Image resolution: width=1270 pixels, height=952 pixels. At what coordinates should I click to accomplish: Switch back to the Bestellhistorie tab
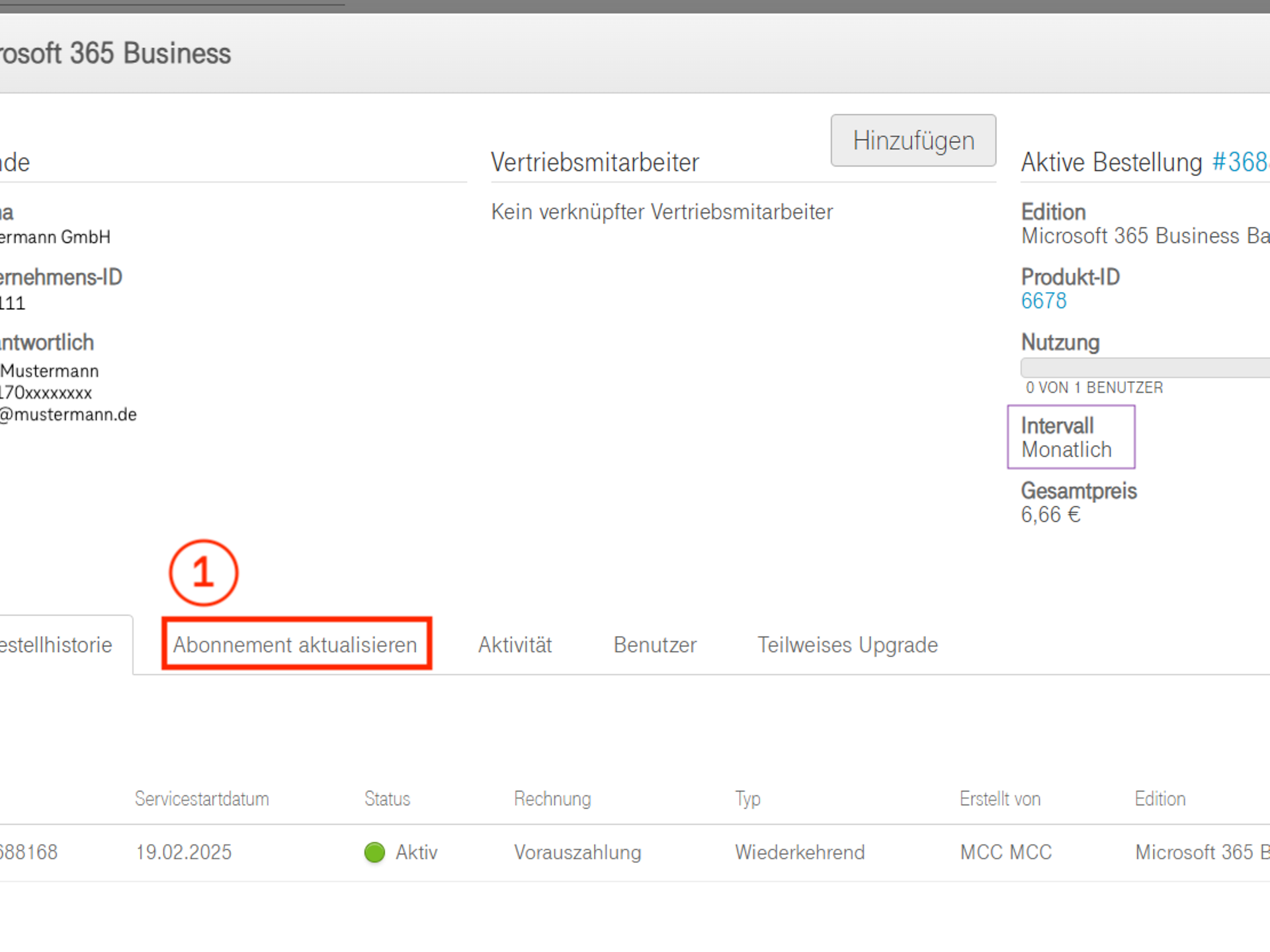tap(56, 645)
